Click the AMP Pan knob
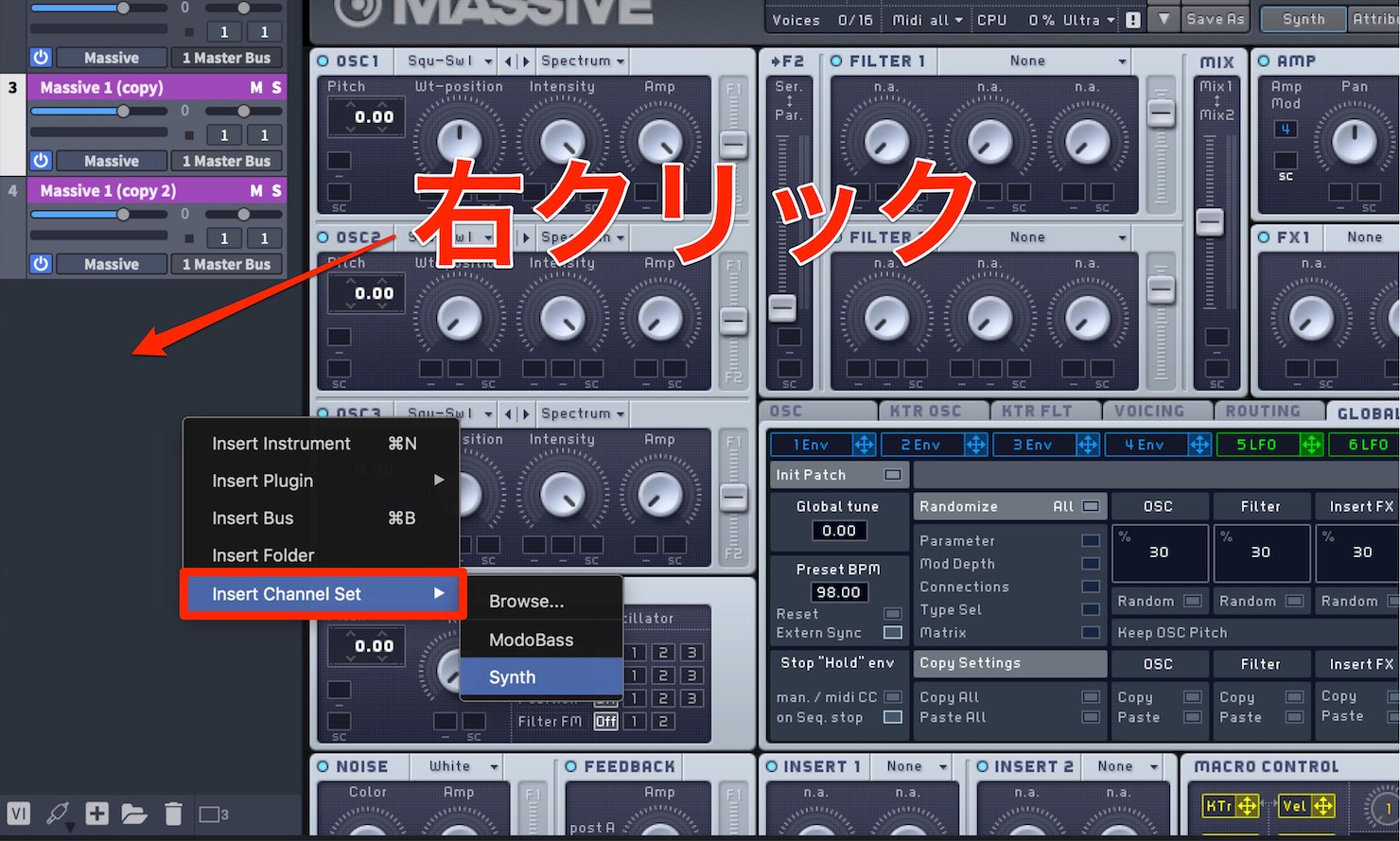1400x841 pixels. pyautogui.click(x=1354, y=140)
